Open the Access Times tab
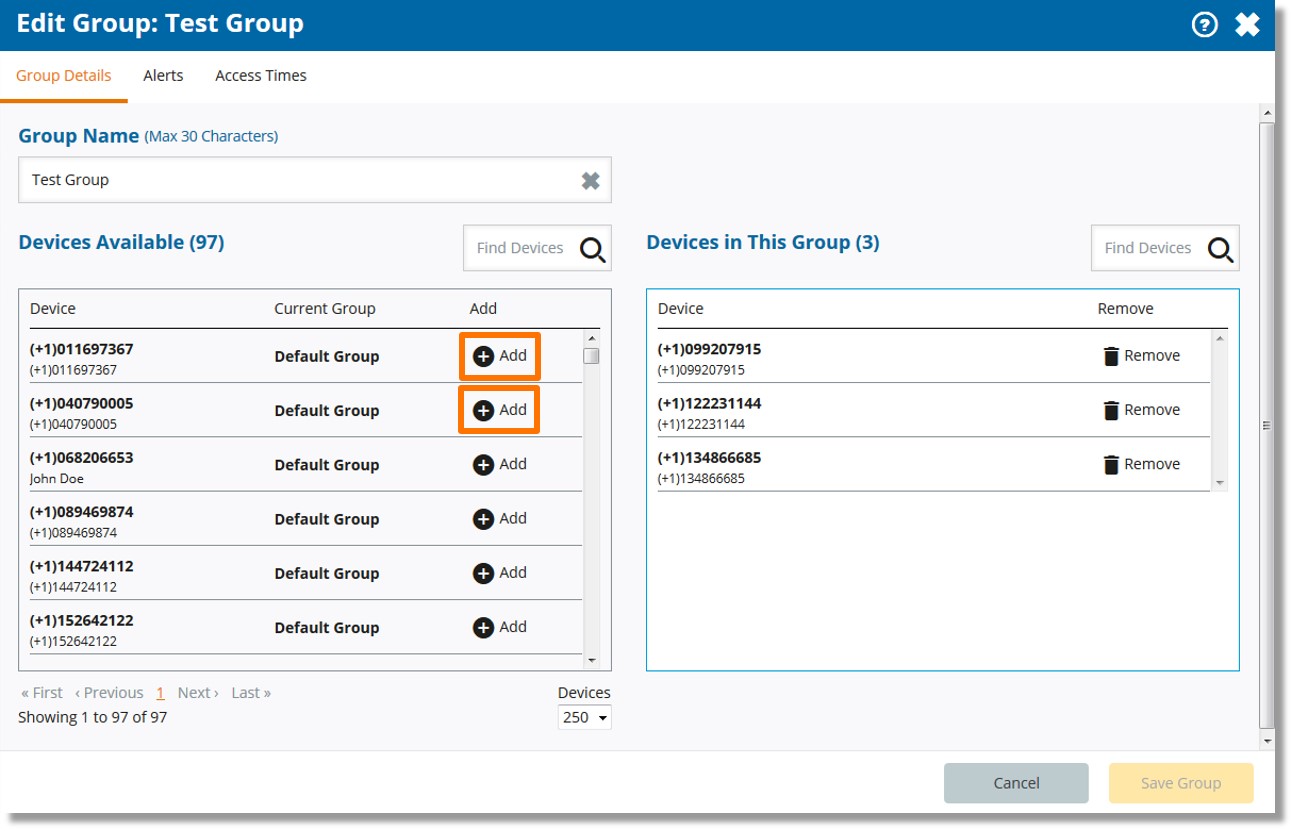Viewport: 1293px width, 831px height. 261,76
